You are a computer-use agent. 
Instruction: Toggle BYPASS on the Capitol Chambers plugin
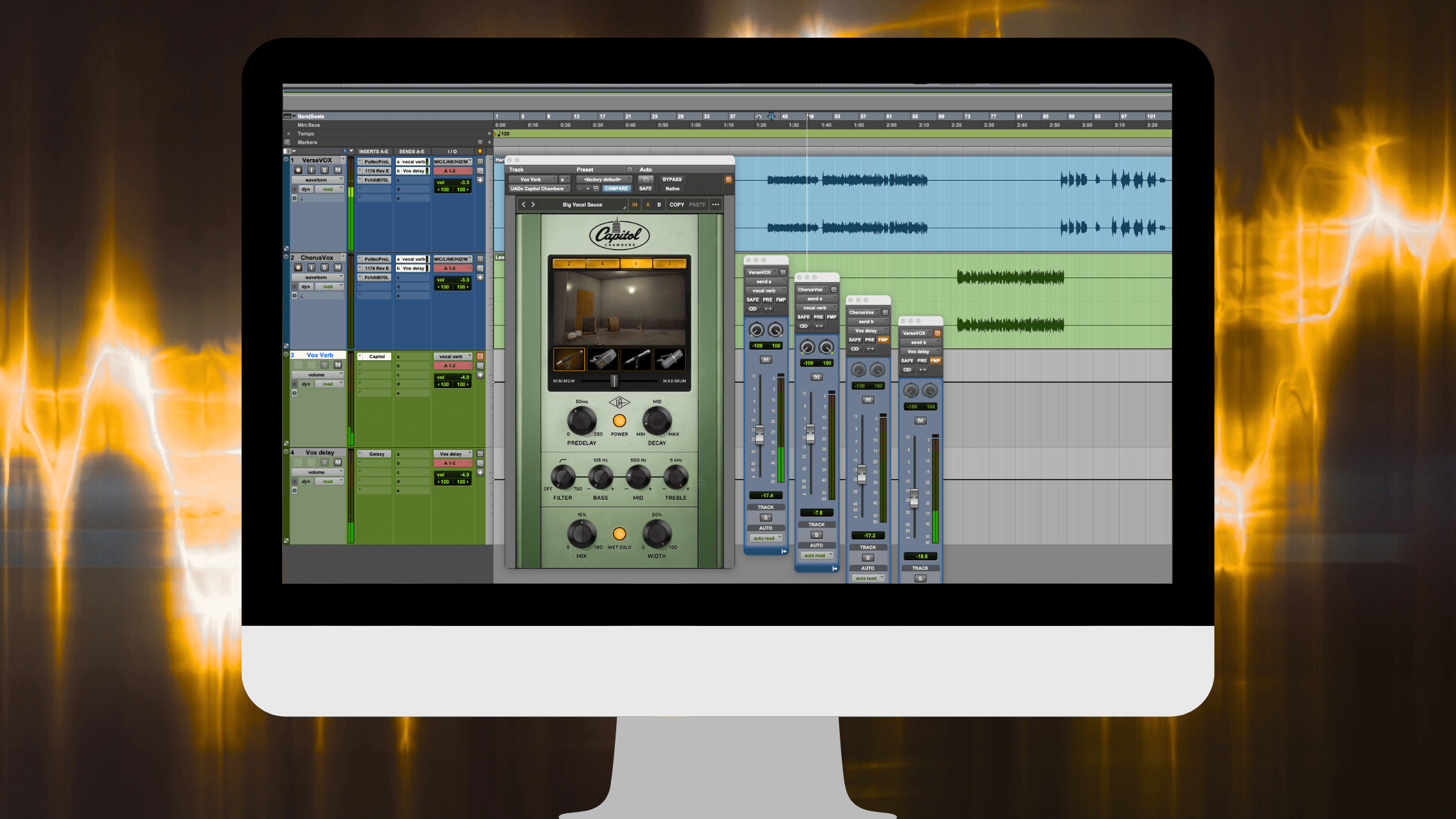pos(671,180)
